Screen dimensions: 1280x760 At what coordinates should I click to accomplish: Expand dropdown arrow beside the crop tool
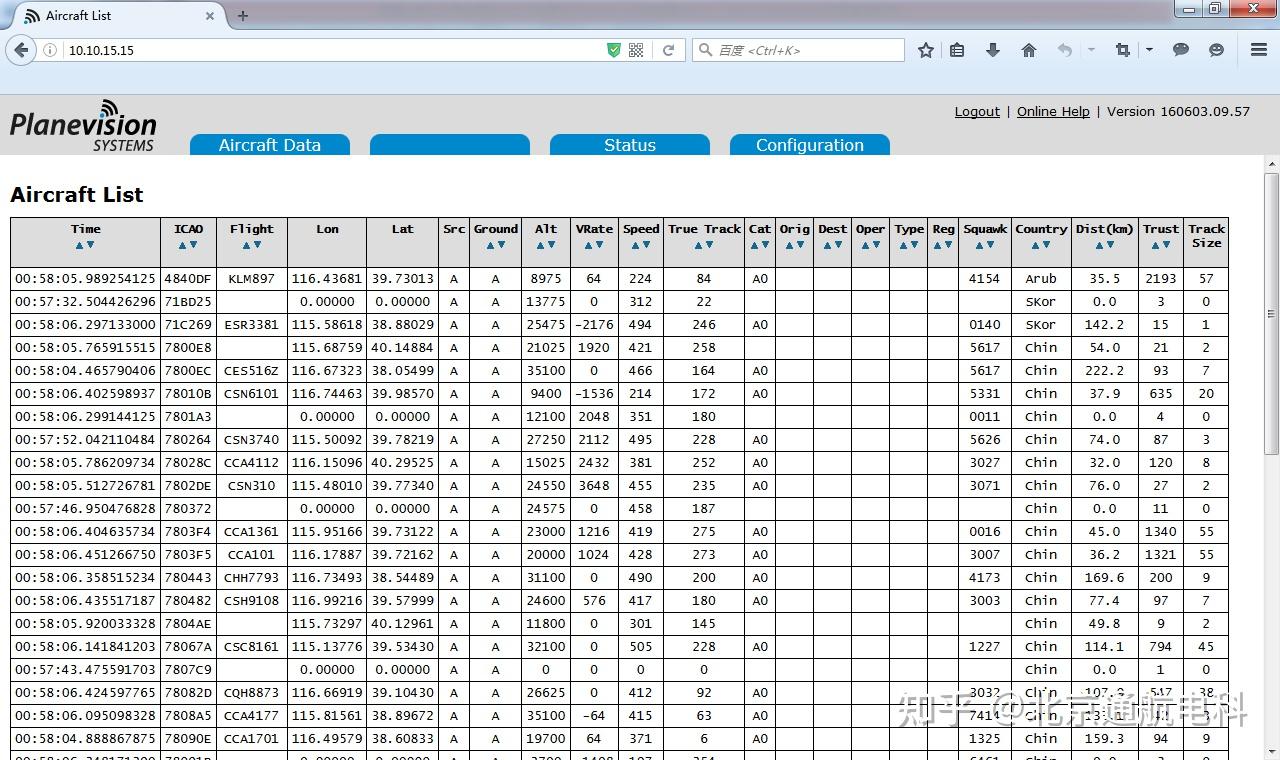coord(1149,50)
